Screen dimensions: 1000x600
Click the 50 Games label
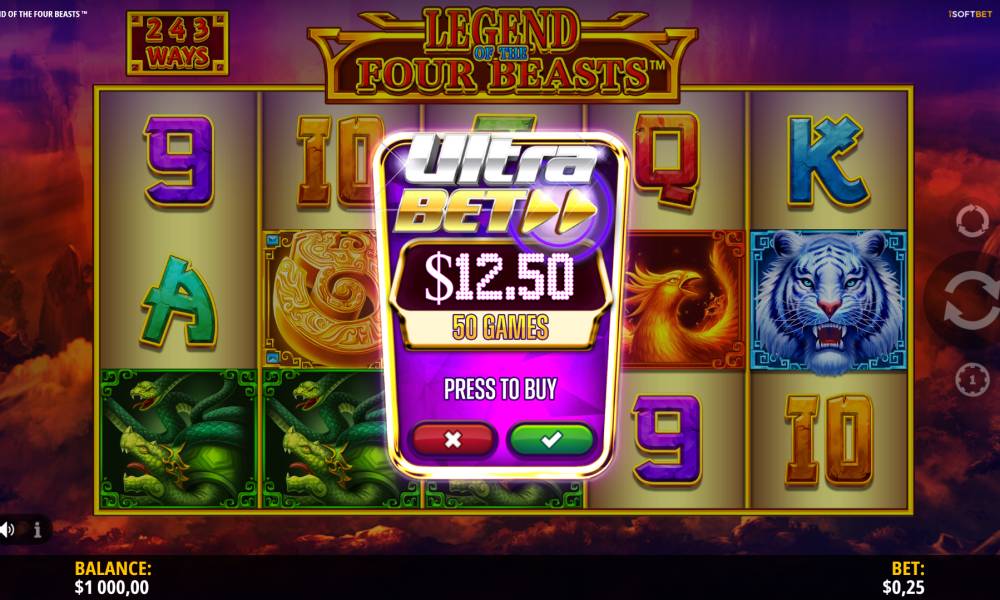pos(501,327)
